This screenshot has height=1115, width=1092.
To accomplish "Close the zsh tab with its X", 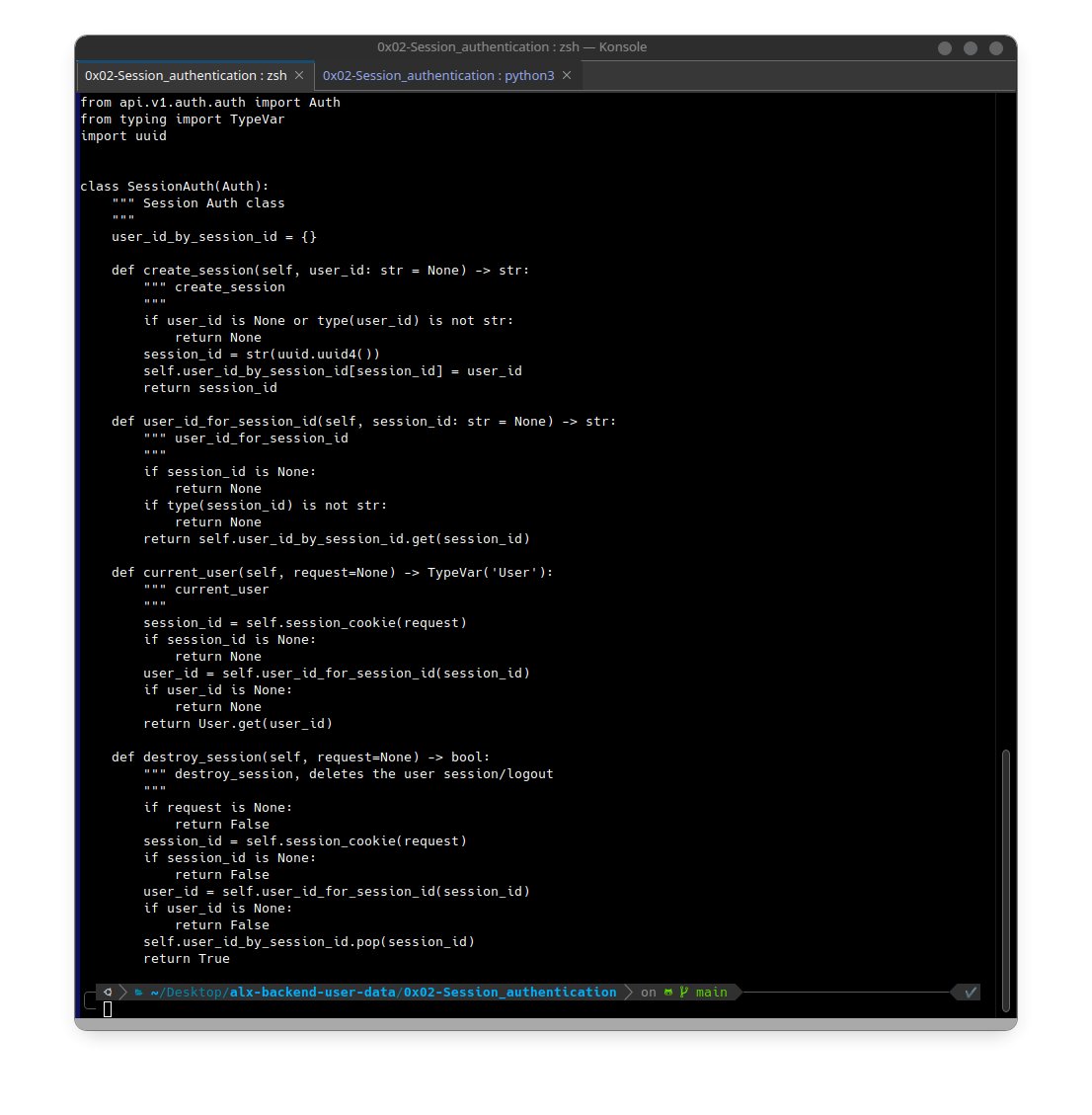I will click(299, 75).
